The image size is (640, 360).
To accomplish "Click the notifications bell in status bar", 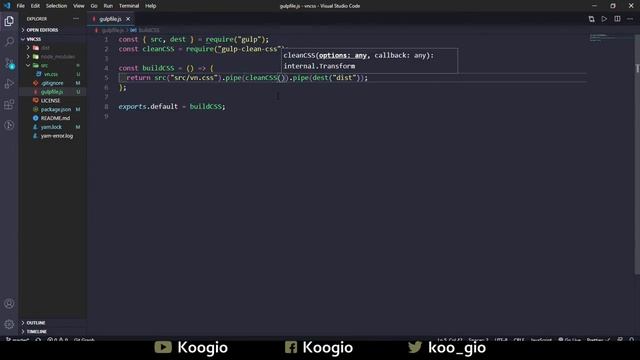I will coord(631,339).
